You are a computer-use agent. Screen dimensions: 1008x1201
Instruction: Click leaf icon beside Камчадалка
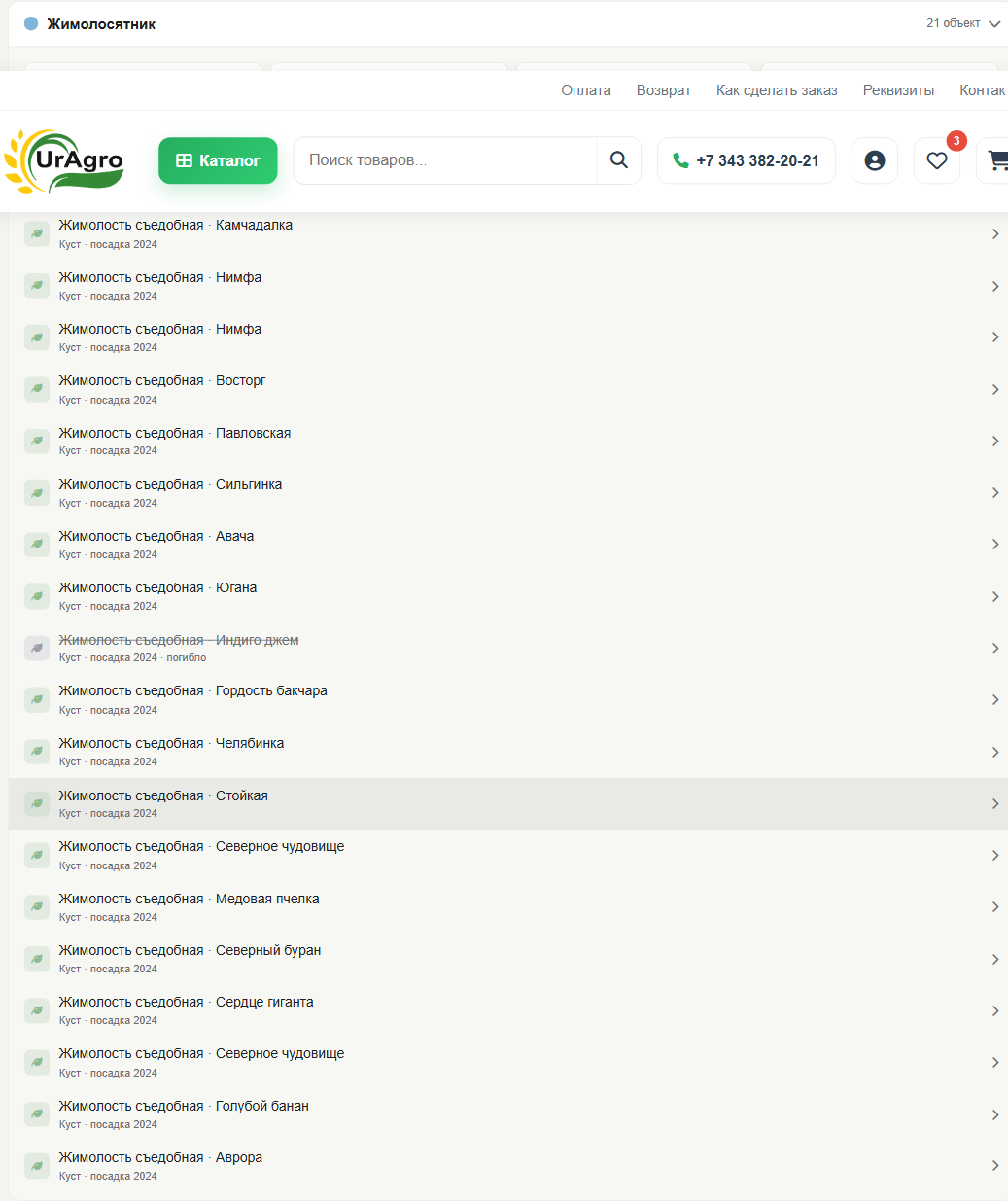[x=37, y=233]
